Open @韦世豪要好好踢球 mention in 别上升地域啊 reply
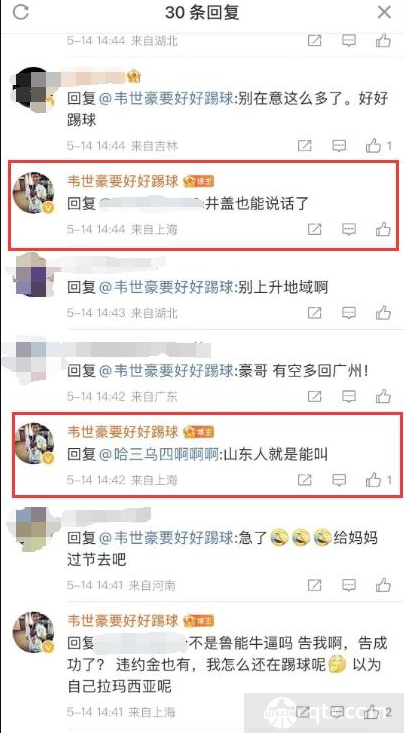Image resolution: width=404 pixels, height=733 pixels. click(166, 287)
